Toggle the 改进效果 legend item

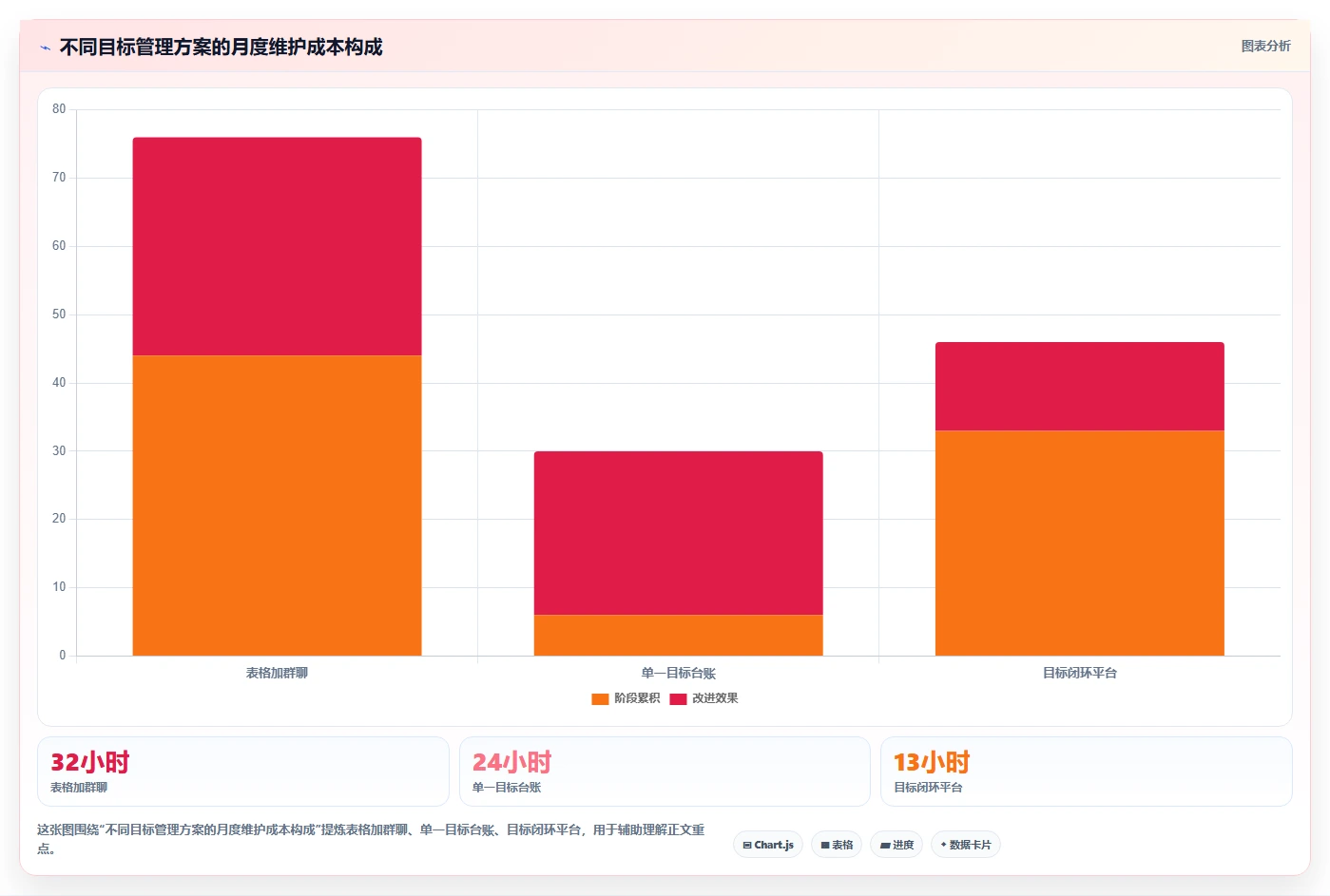pos(704,698)
